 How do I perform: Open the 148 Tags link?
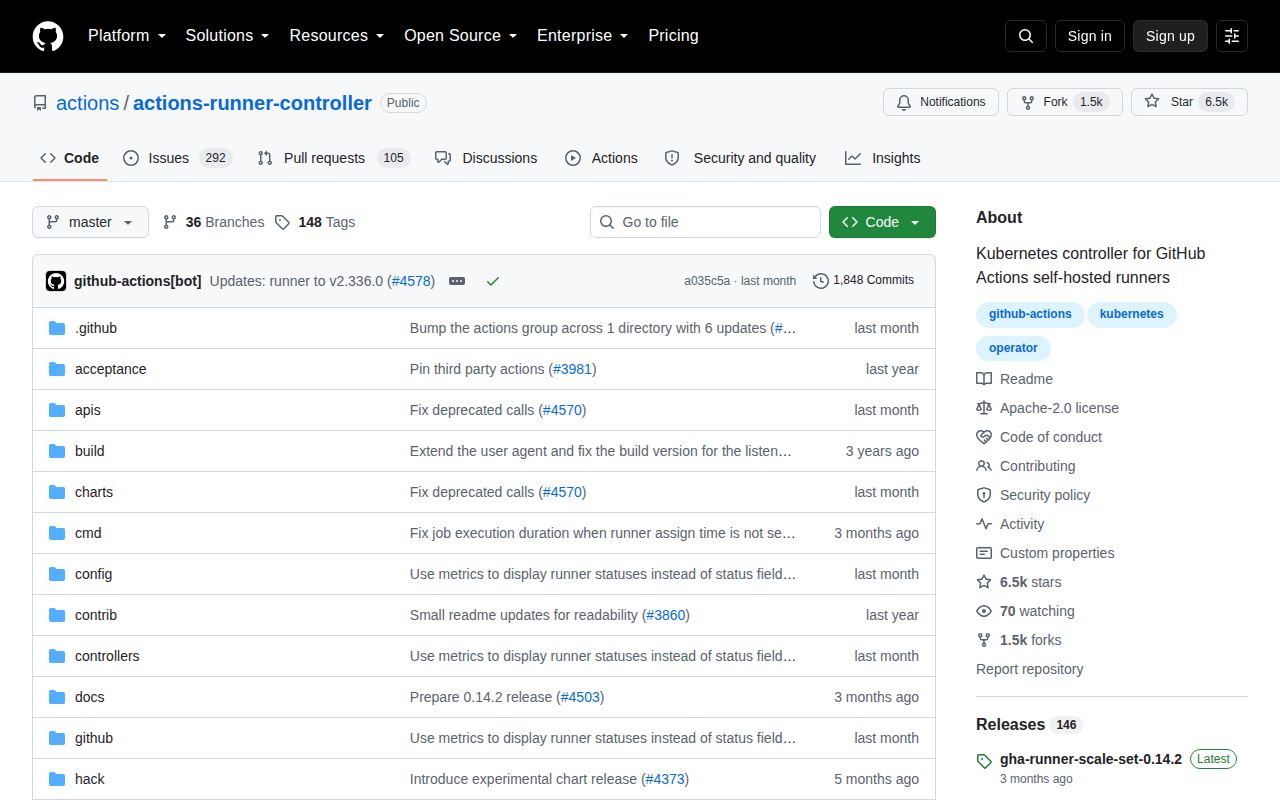point(315,222)
